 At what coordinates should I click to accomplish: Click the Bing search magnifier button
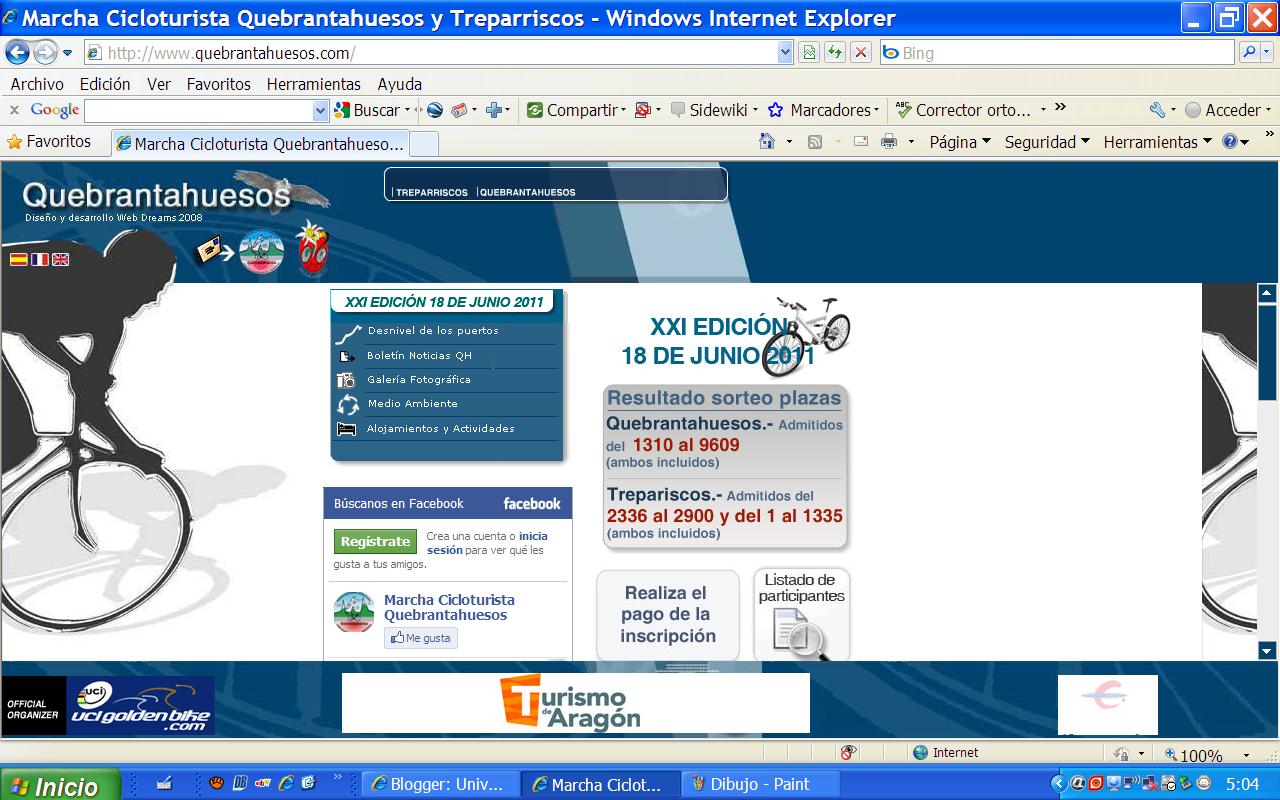1250,53
